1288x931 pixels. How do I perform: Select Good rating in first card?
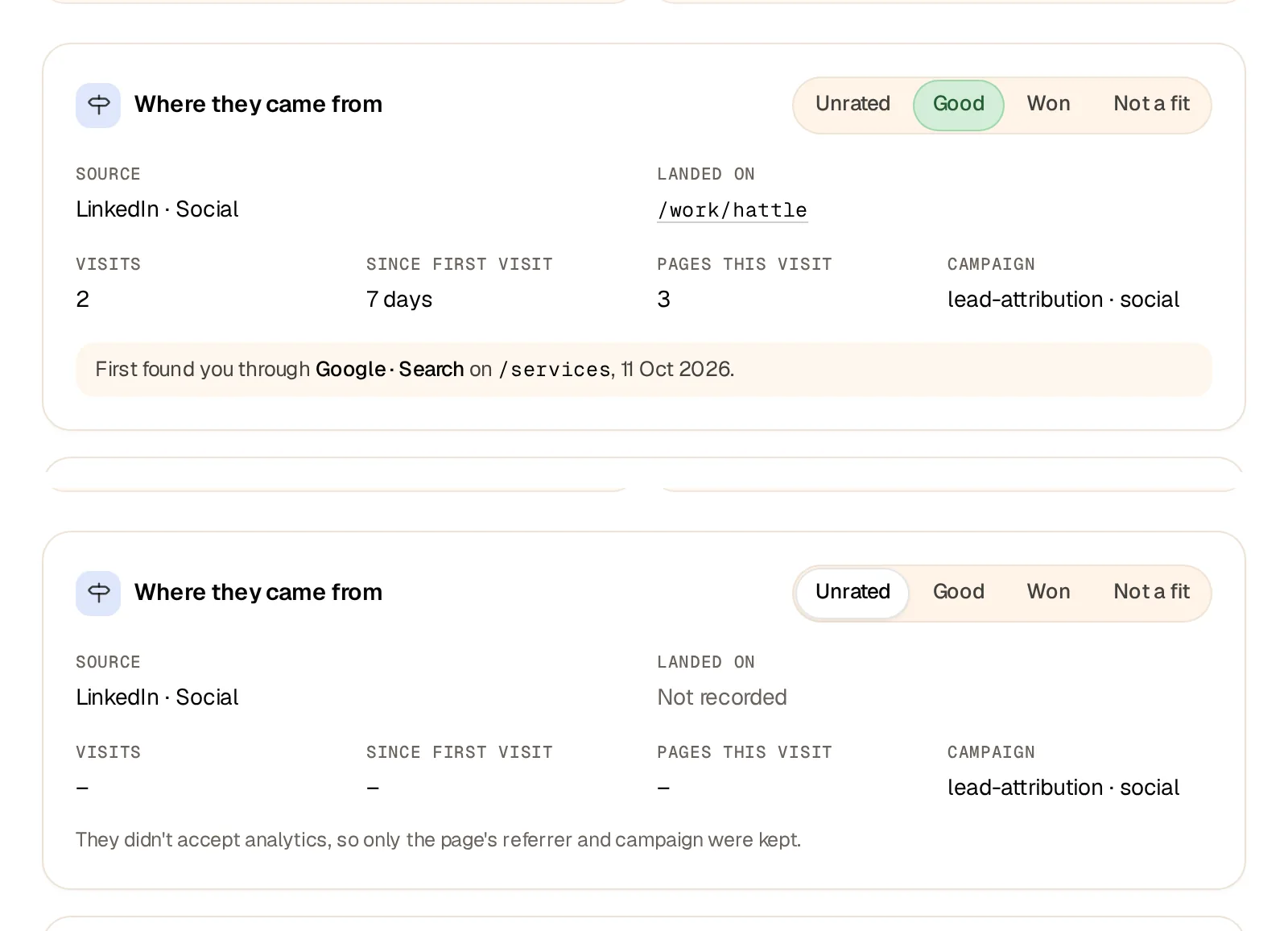[x=959, y=105]
